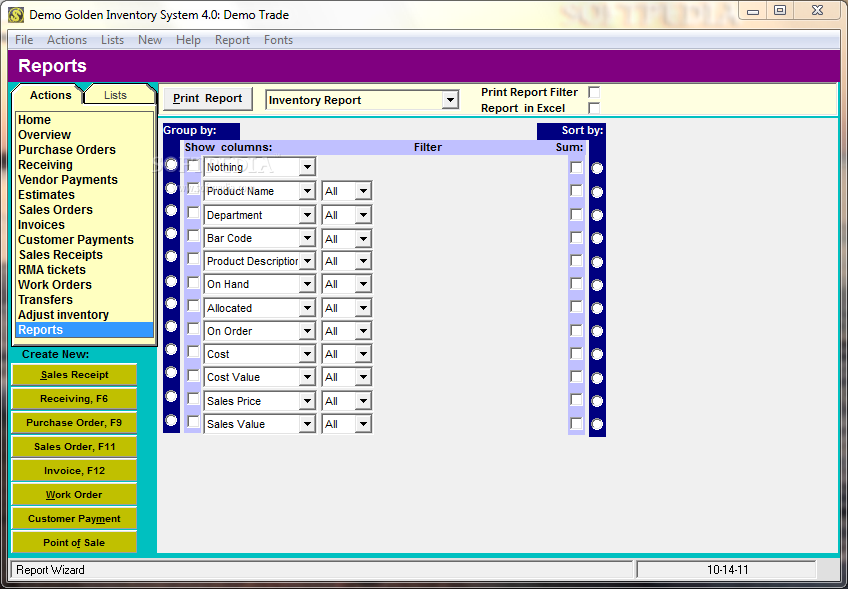Open the Fonts menu
This screenshot has height=589, width=848.
point(278,39)
